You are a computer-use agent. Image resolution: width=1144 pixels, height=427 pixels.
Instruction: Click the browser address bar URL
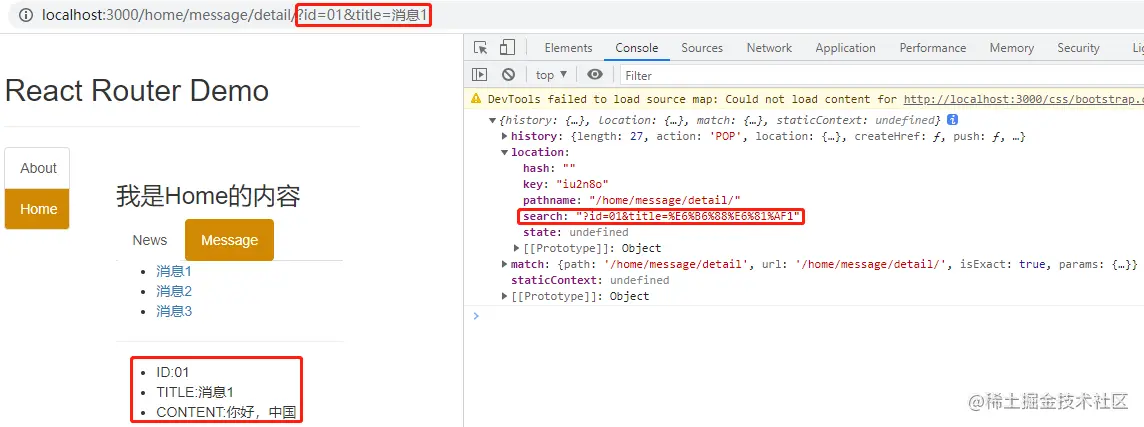coord(236,15)
